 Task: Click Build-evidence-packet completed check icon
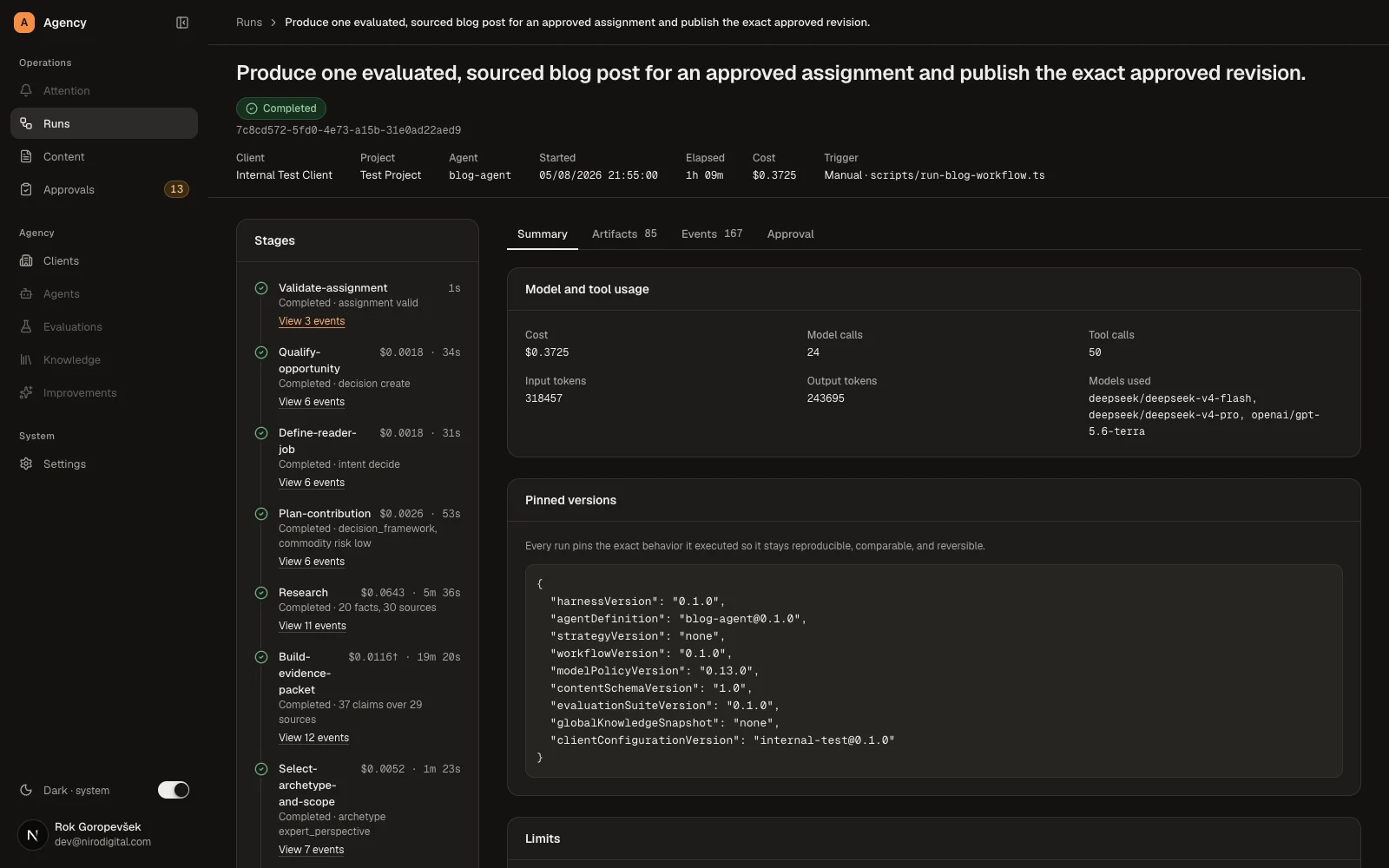click(x=261, y=657)
